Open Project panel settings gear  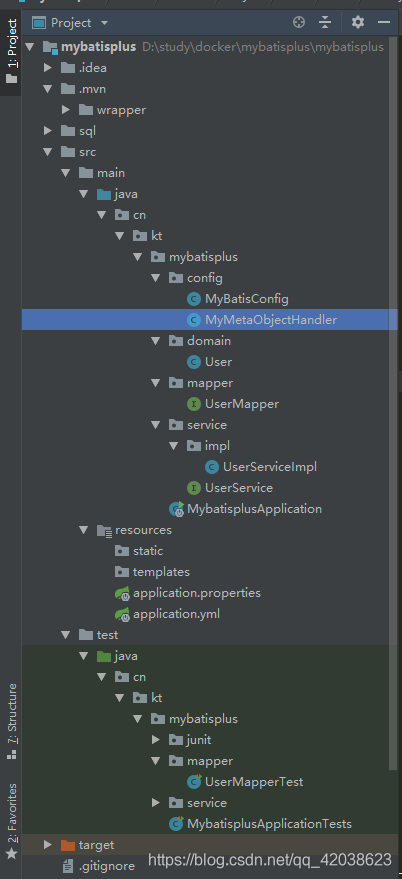point(358,22)
